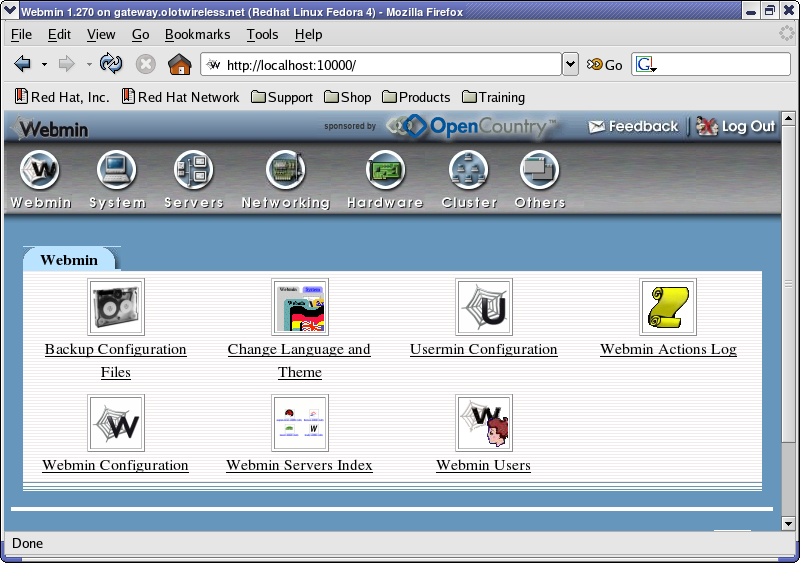
Task: Click the Webmin Servers Index icon
Action: click(300, 423)
